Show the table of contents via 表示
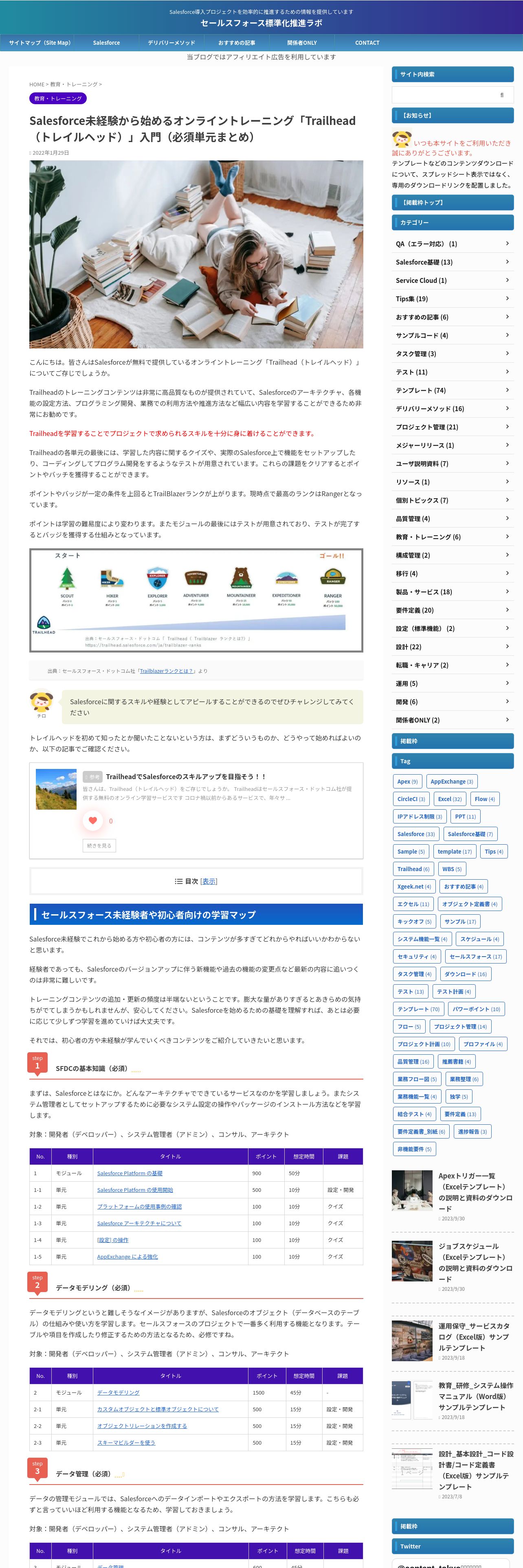 (209, 881)
